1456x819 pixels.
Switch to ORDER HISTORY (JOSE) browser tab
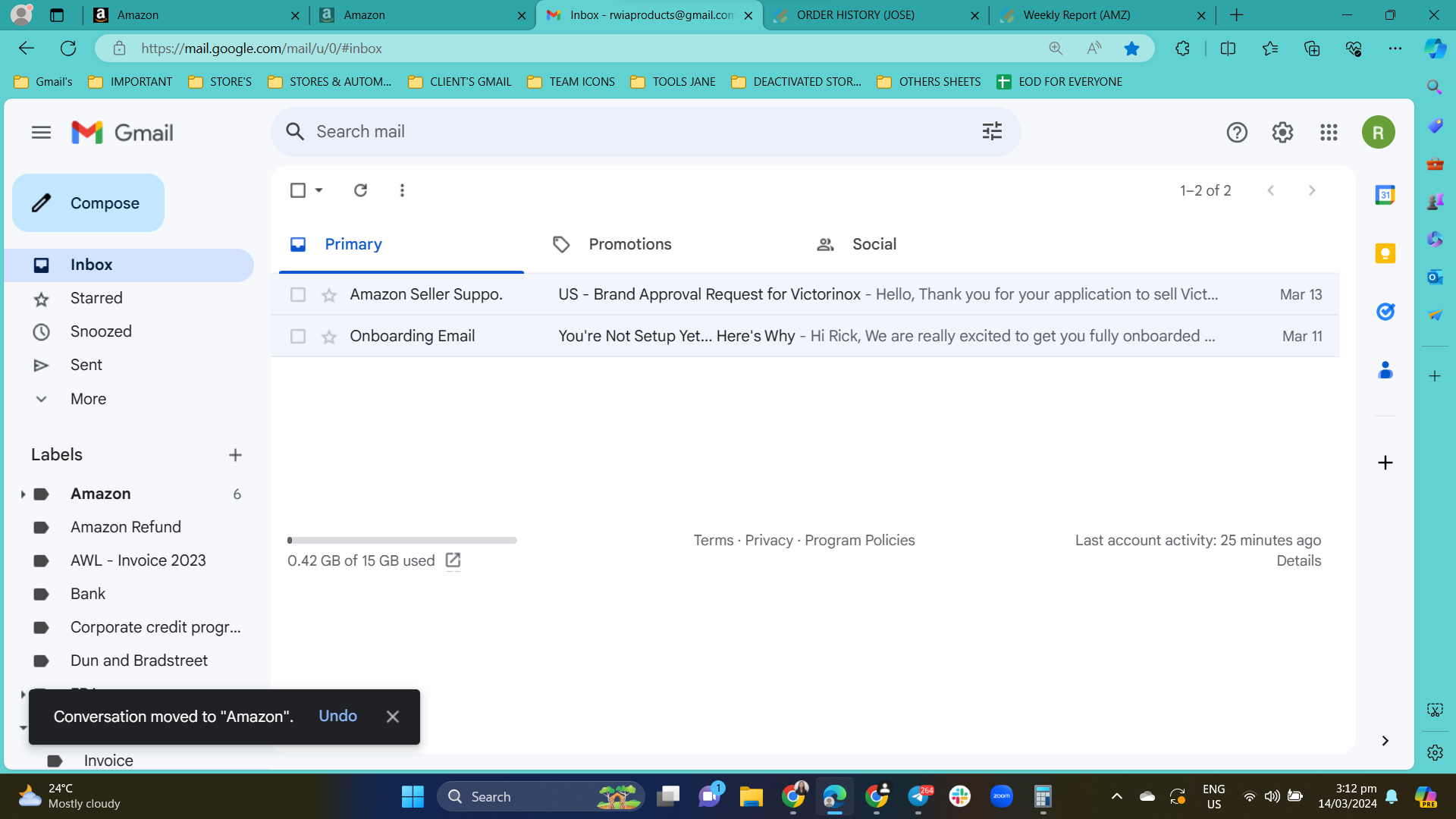pos(876,15)
